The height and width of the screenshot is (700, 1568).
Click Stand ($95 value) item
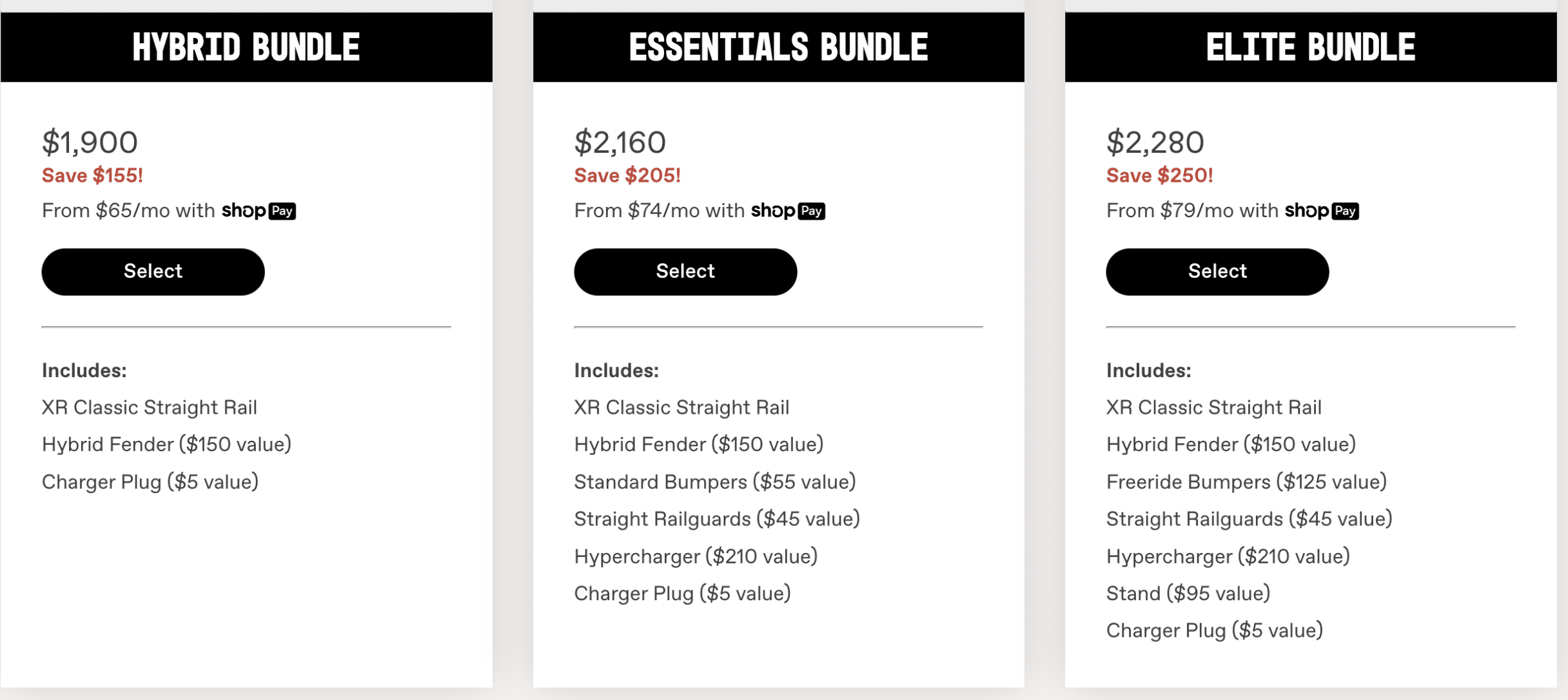click(x=1188, y=593)
